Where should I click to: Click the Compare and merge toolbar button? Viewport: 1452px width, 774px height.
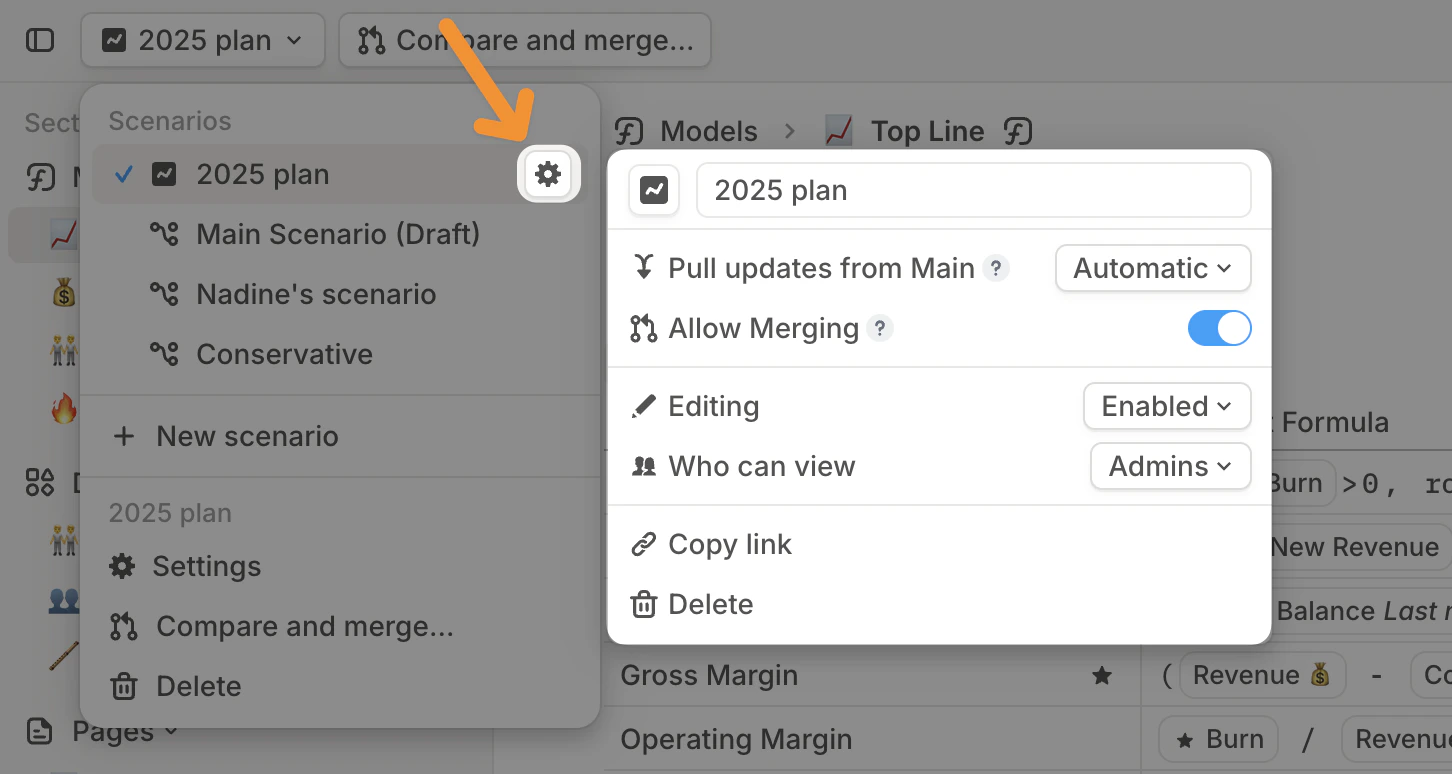pyautogui.click(x=525, y=40)
